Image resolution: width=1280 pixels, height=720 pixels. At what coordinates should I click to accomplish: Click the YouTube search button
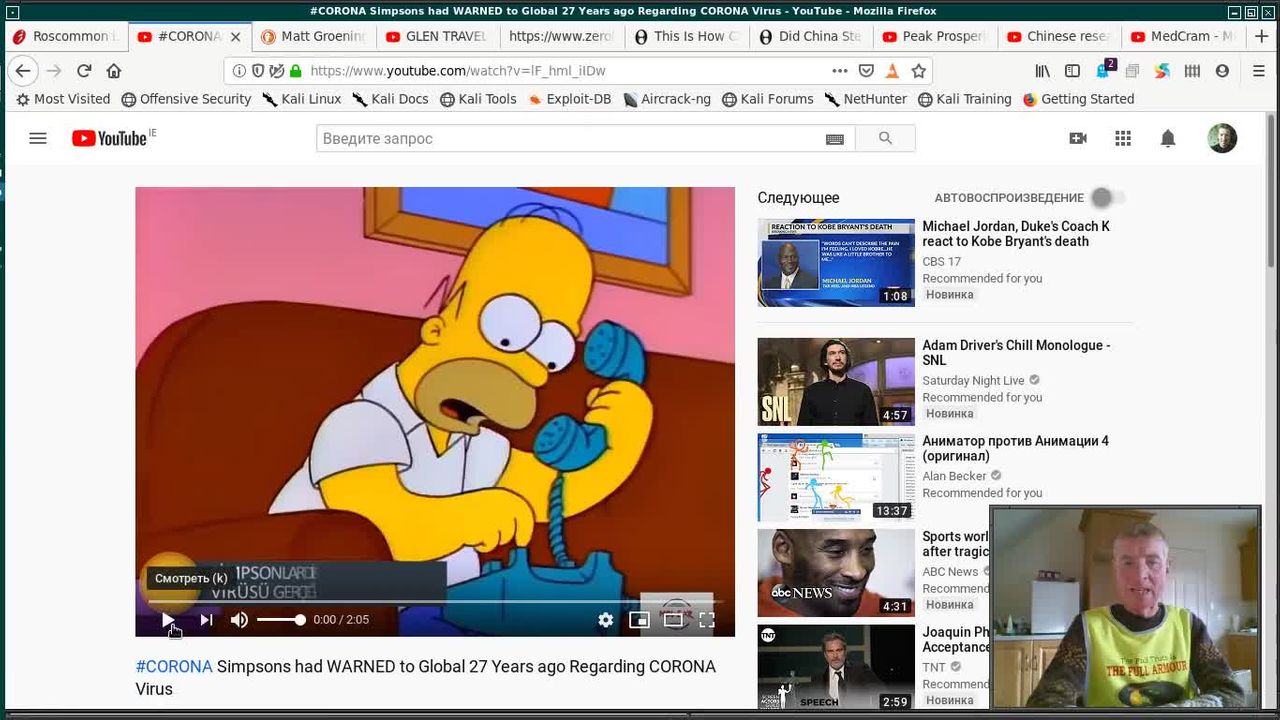[885, 139]
